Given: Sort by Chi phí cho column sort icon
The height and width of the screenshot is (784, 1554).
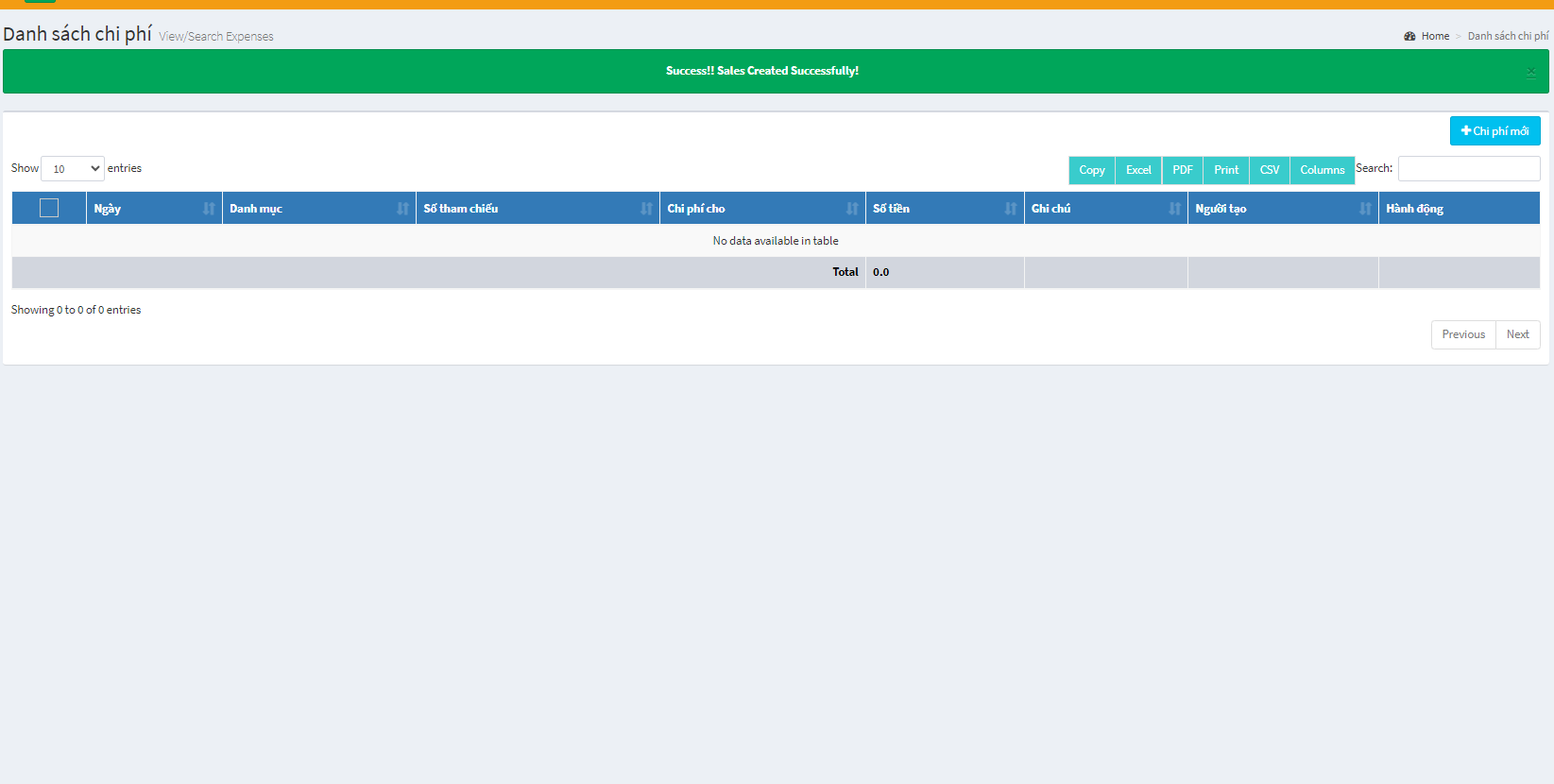Looking at the screenshot, I should tap(852, 209).
